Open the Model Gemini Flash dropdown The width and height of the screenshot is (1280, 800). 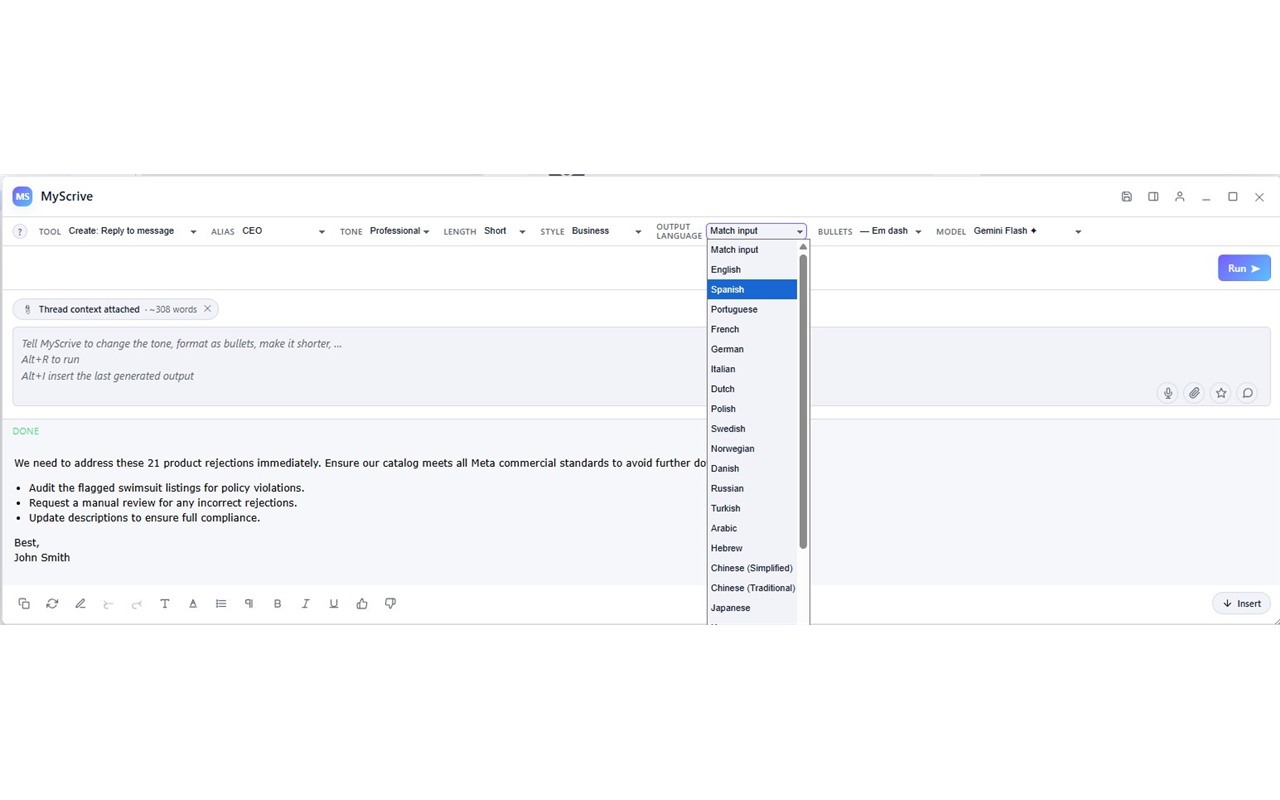coord(1027,231)
